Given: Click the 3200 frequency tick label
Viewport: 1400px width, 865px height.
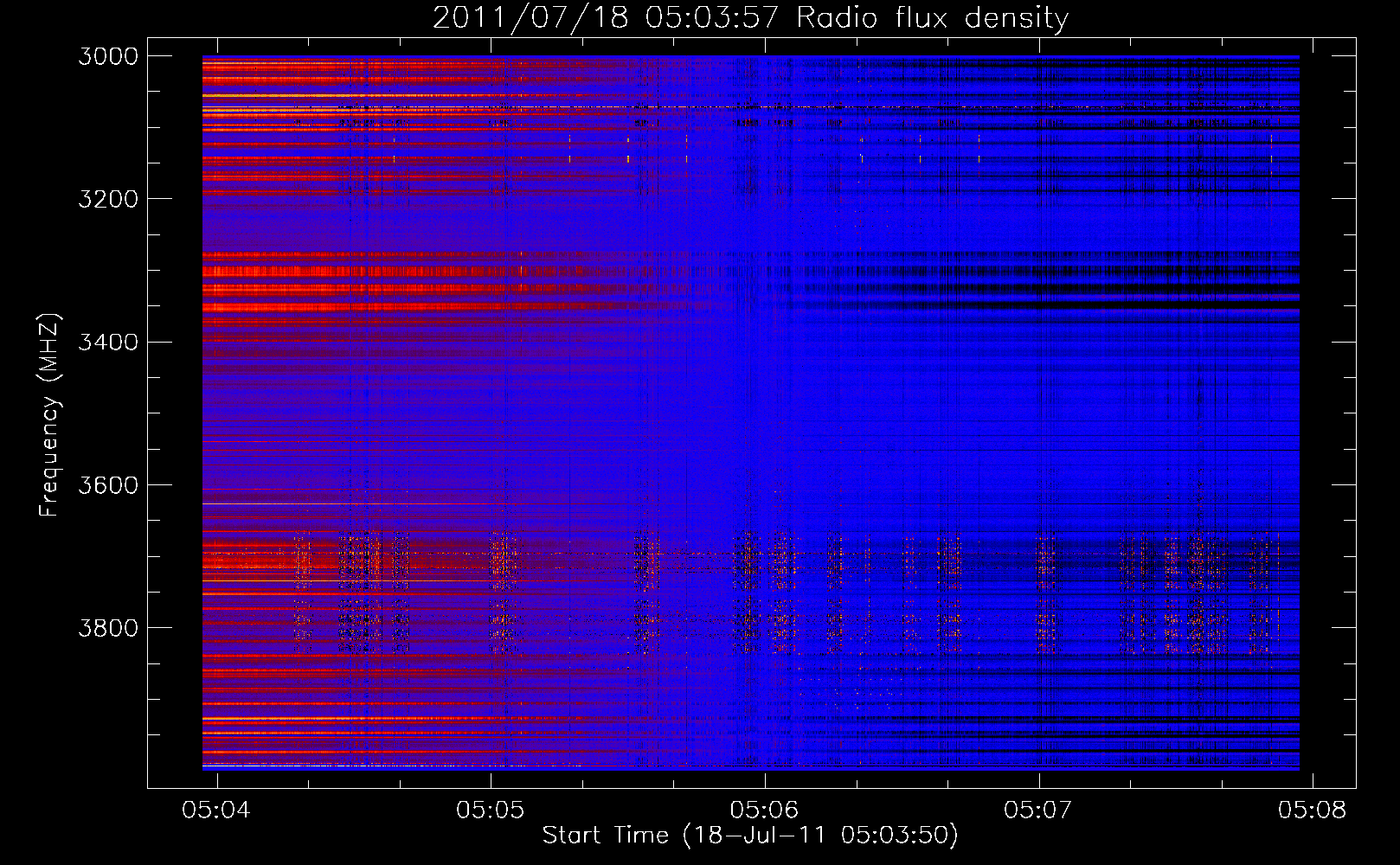Looking at the screenshot, I should pyautogui.click(x=108, y=199).
